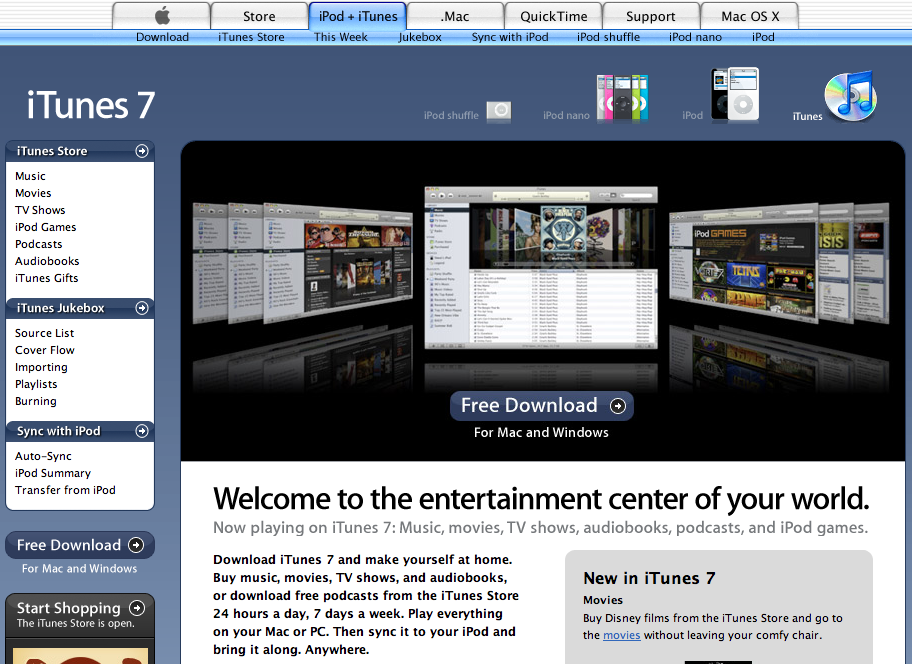
Task: Open the Store tab
Action: [259, 16]
